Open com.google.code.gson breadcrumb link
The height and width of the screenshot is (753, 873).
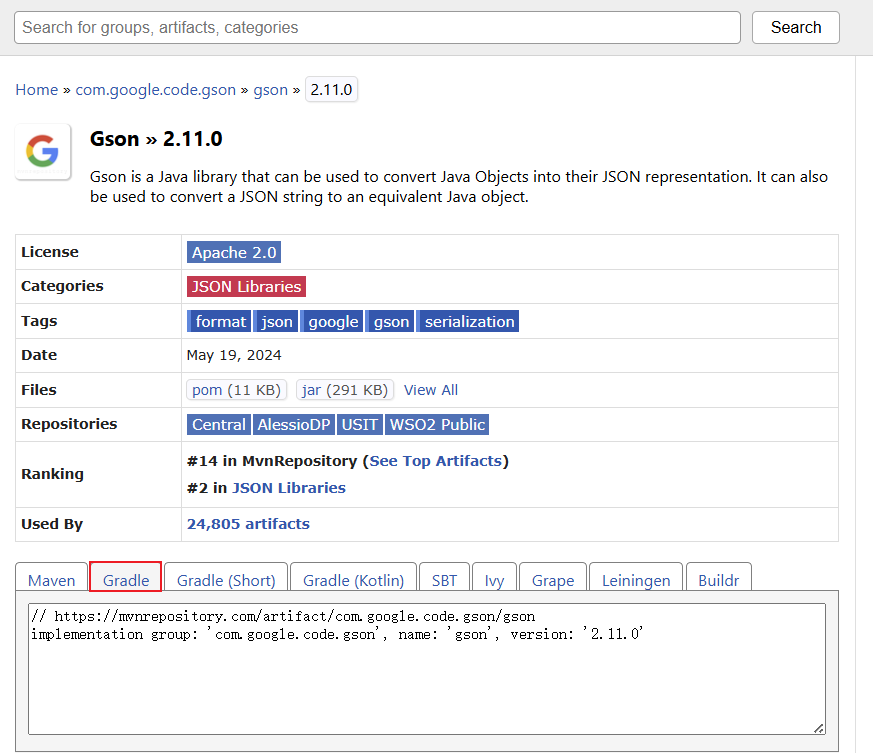[155, 90]
